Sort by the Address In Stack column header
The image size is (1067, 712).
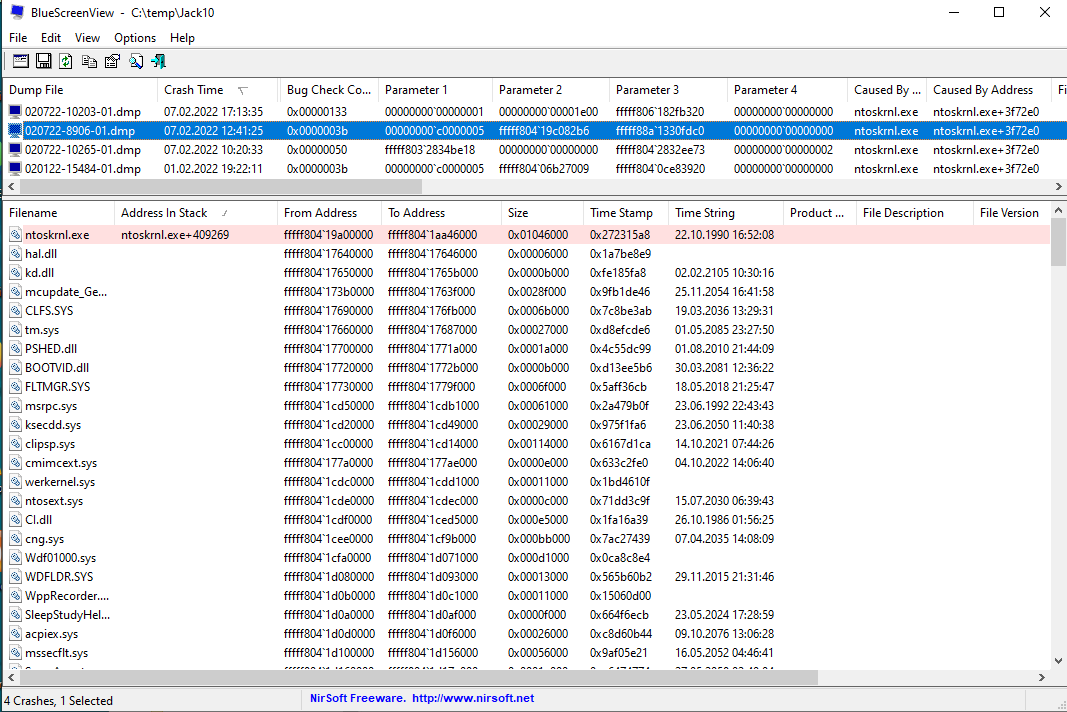point(195,213)
